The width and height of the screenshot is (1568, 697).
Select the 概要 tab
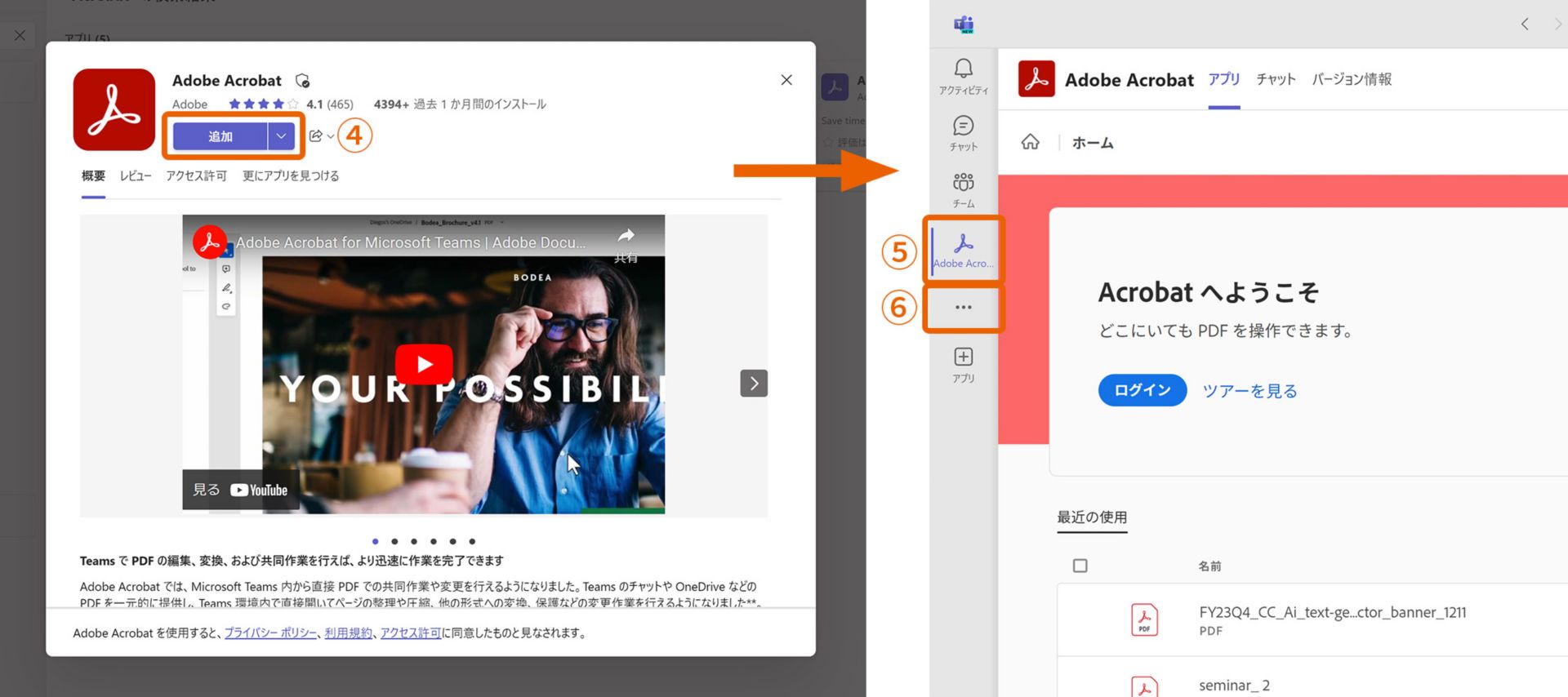pos(93,175)
